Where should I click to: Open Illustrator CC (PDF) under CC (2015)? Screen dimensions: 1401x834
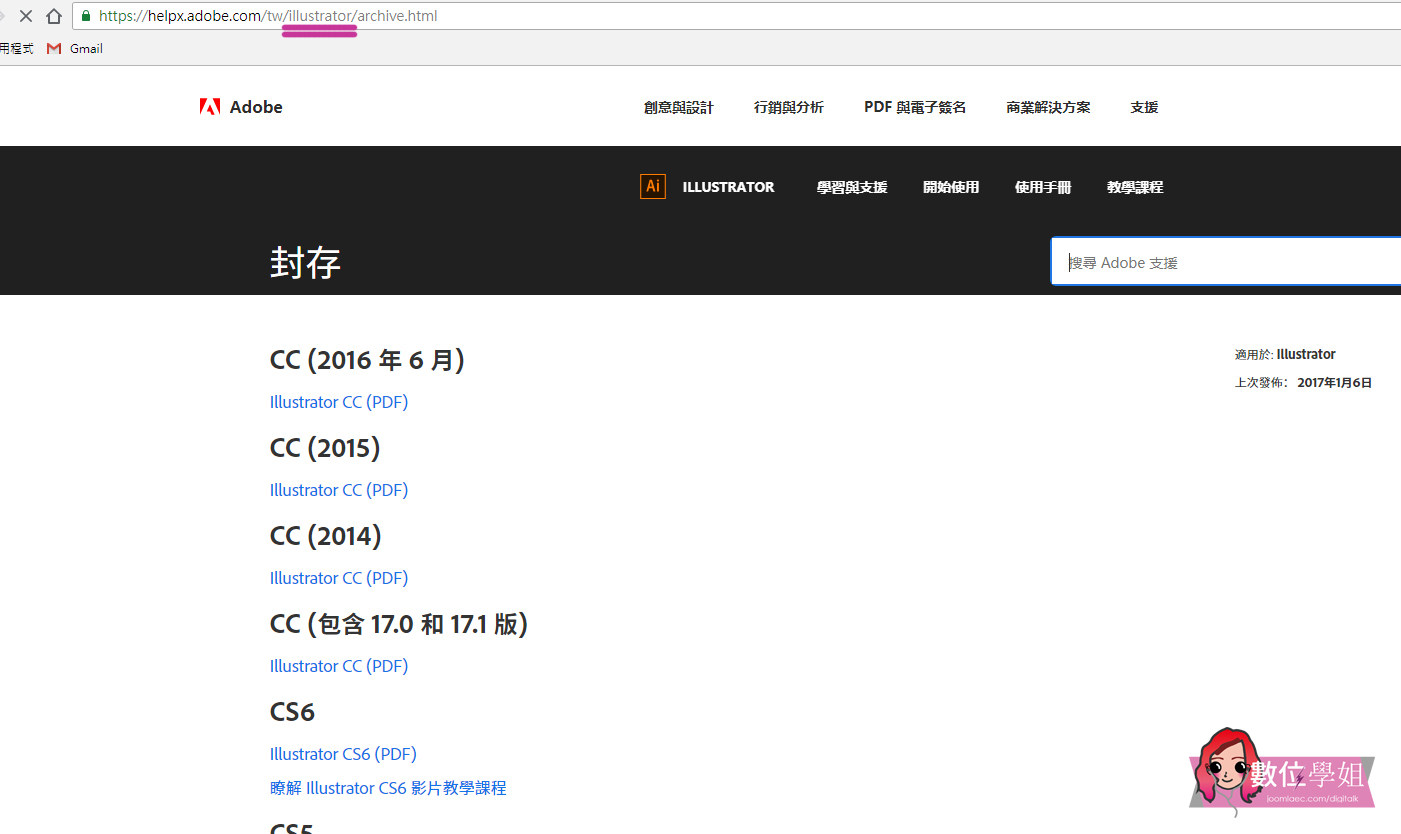tap(339, 490)
